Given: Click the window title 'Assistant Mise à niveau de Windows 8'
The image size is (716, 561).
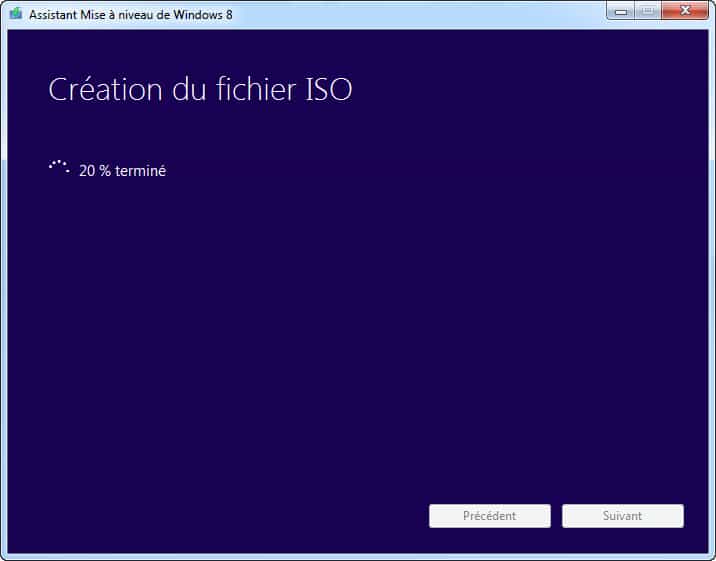Looking at the screenshot, I should click(x=131, y=15).
